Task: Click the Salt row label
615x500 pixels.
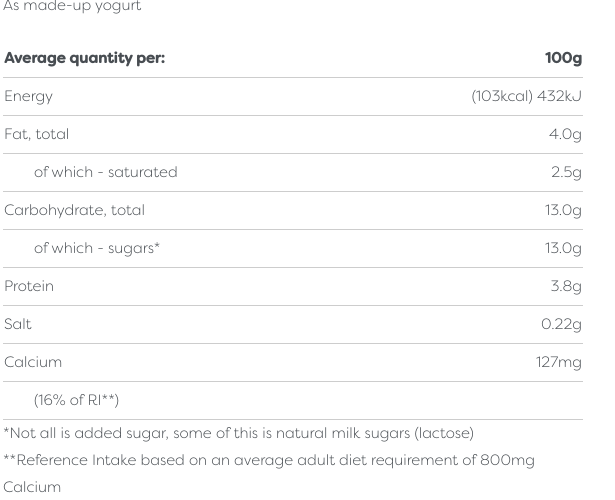Action: (x=18, y=324)
